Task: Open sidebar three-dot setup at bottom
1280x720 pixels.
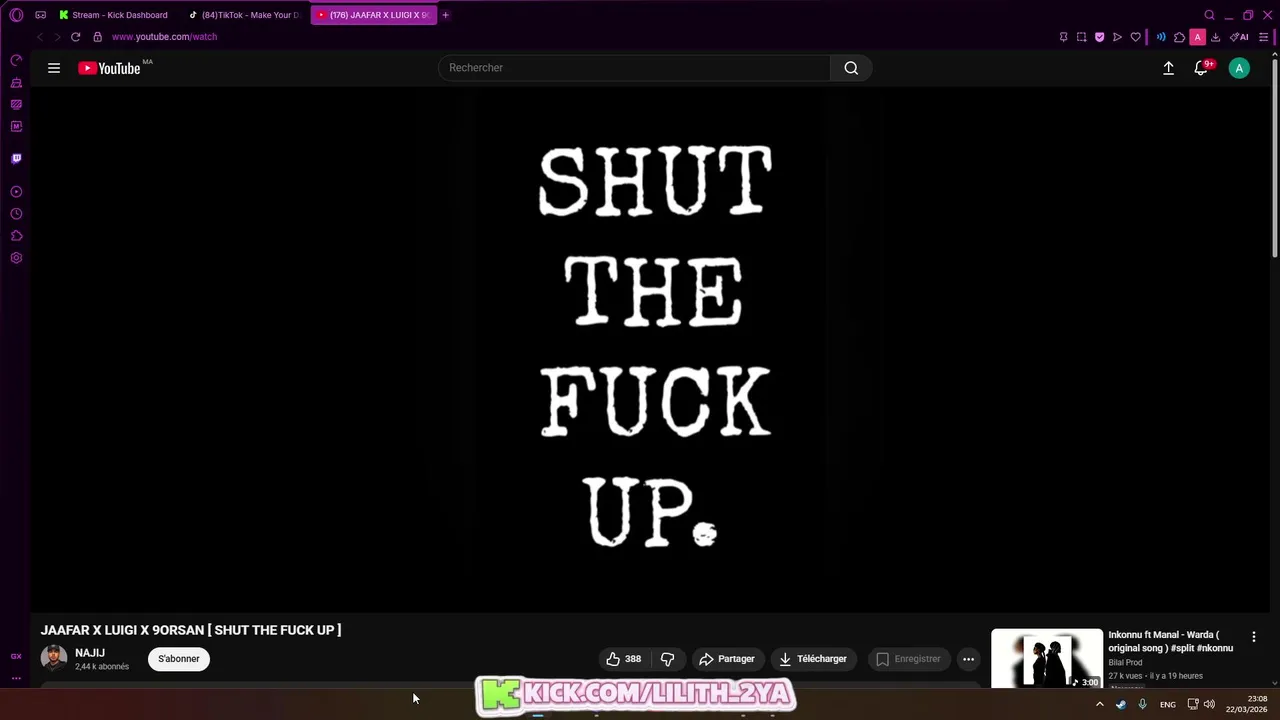Action: point(16,678)
